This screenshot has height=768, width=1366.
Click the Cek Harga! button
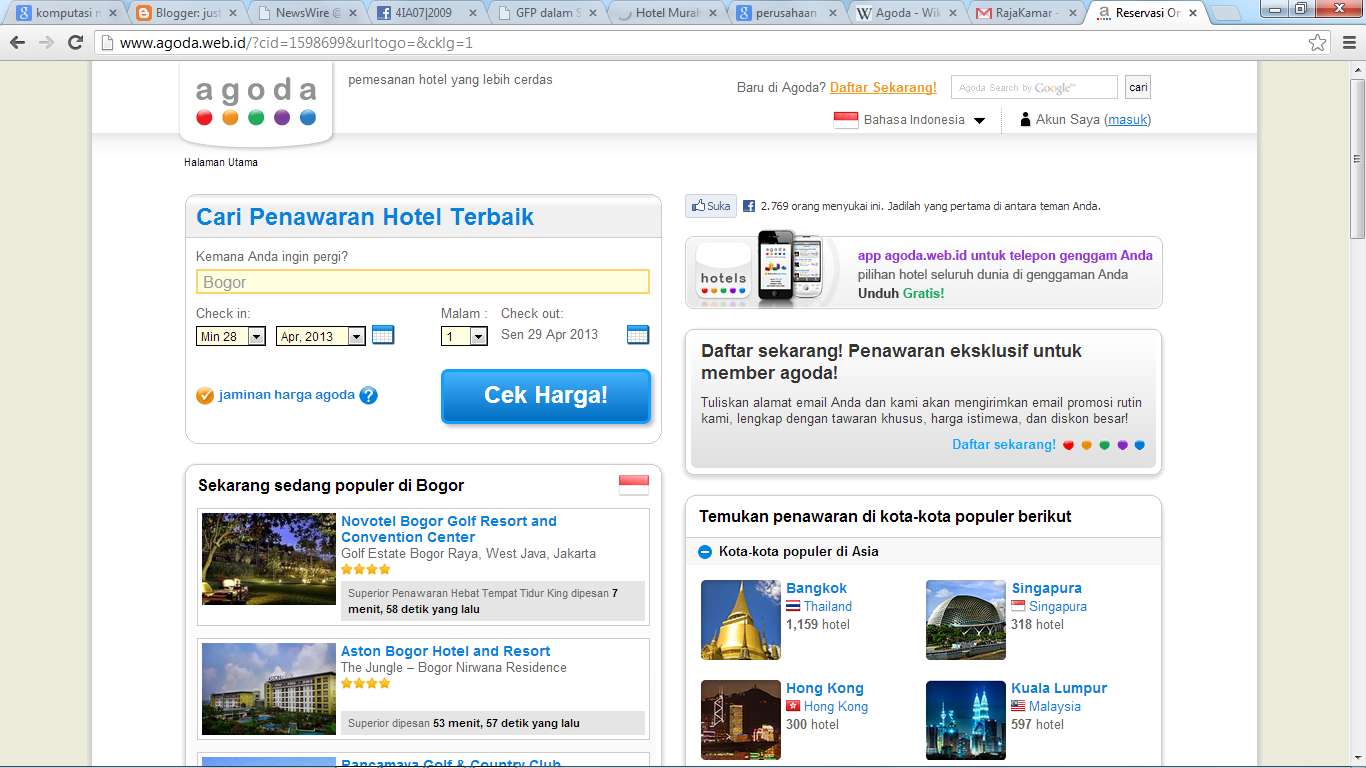coord(546,396)
